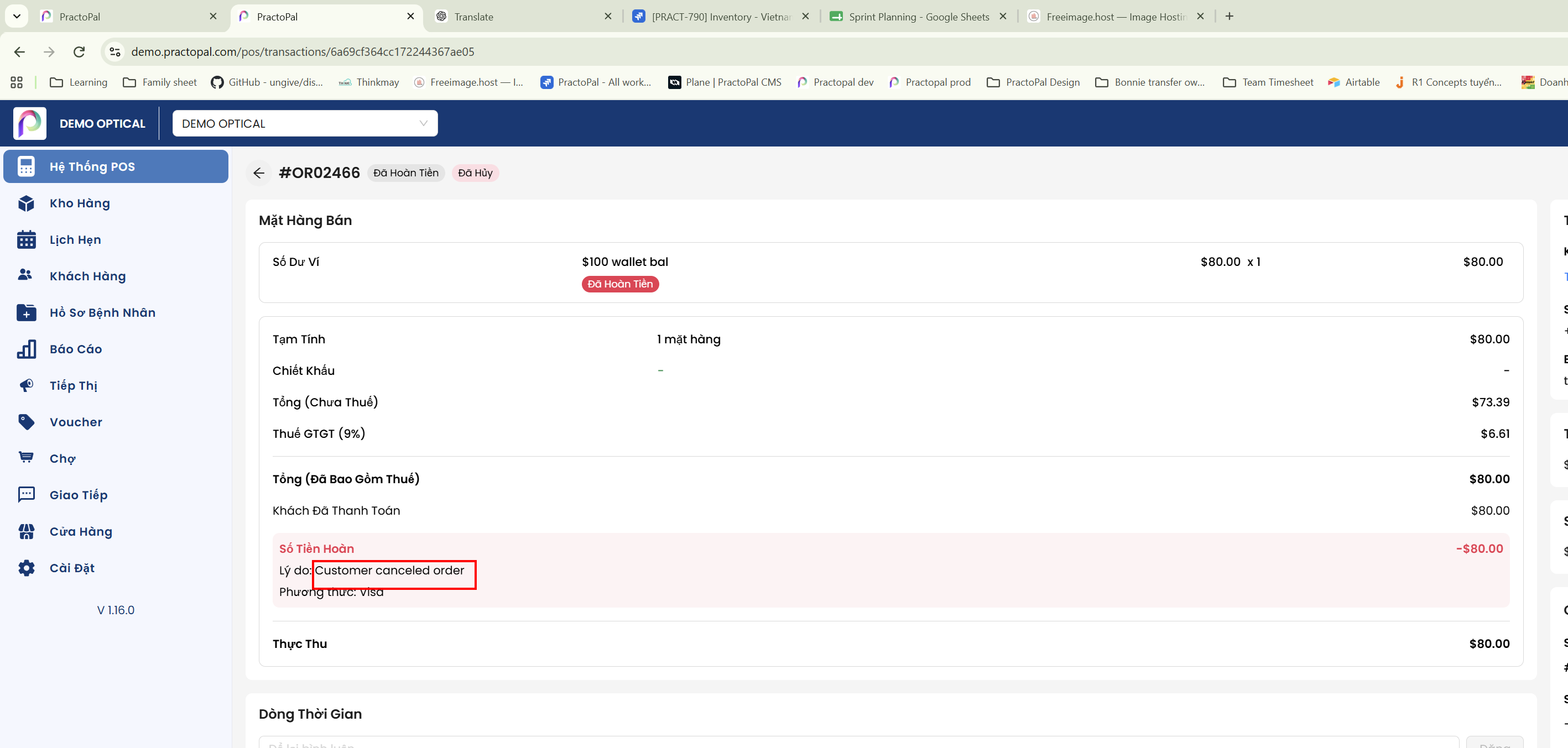This screenshot has height=748, width=1568.
Task: Open Lịch Hẹn menu item
Action: (x=116, y=240)
